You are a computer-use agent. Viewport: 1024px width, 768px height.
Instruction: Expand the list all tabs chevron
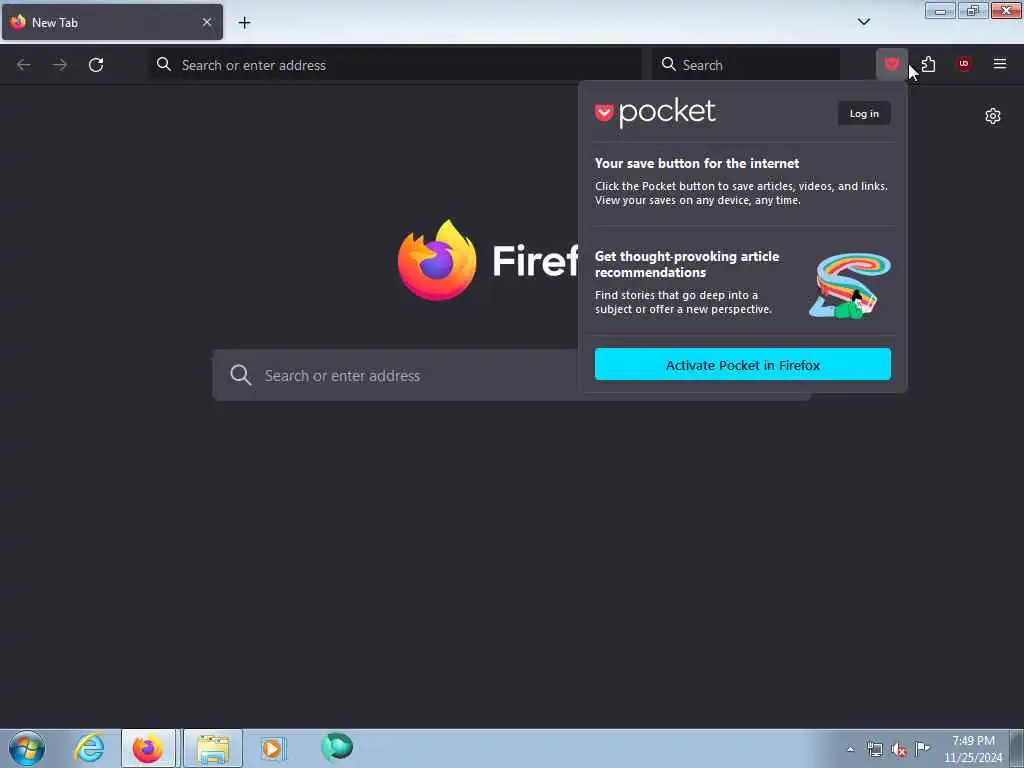tap(863, 22)
